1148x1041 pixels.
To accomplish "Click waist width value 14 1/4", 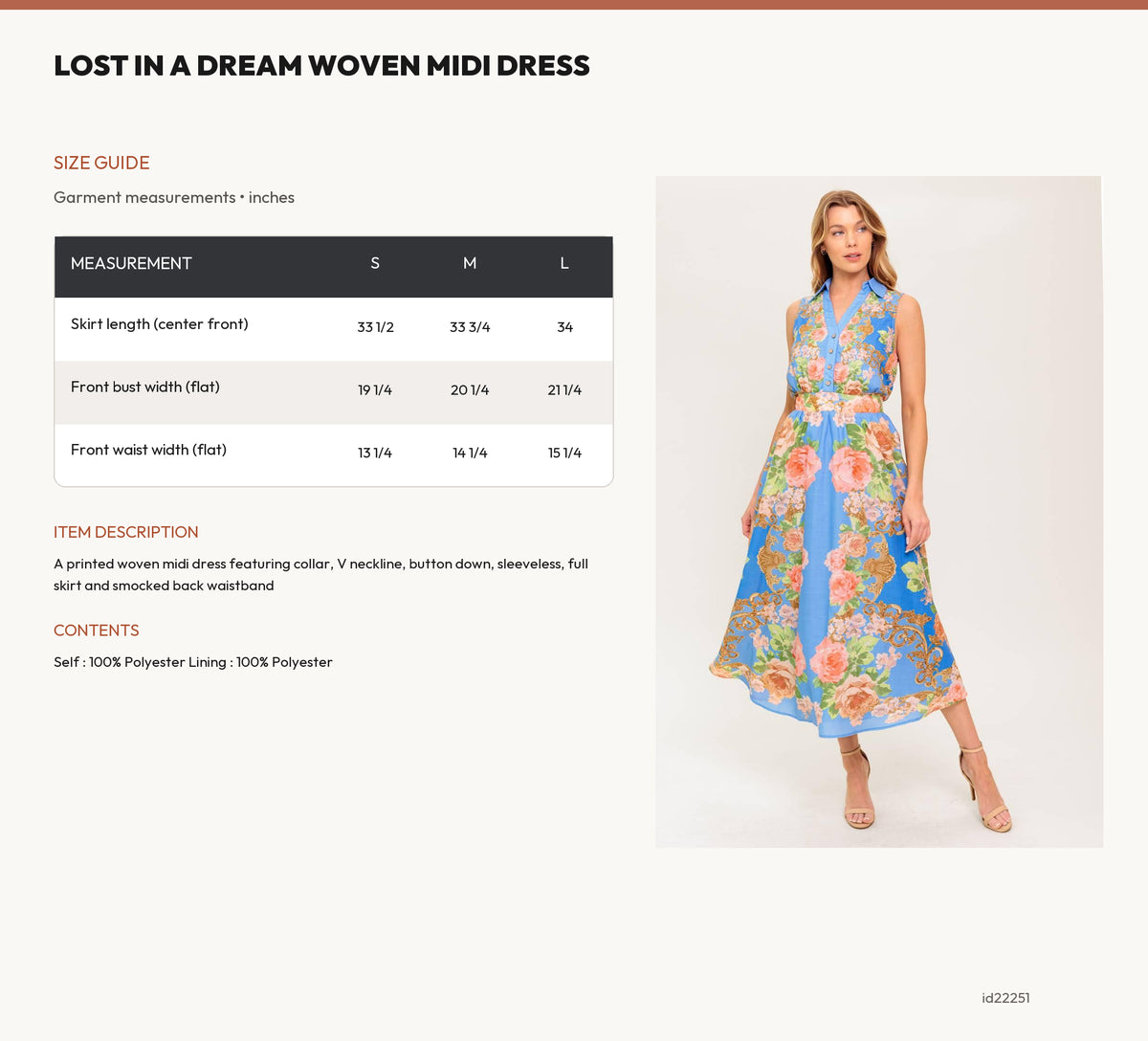I will click(x=470, y=454).
